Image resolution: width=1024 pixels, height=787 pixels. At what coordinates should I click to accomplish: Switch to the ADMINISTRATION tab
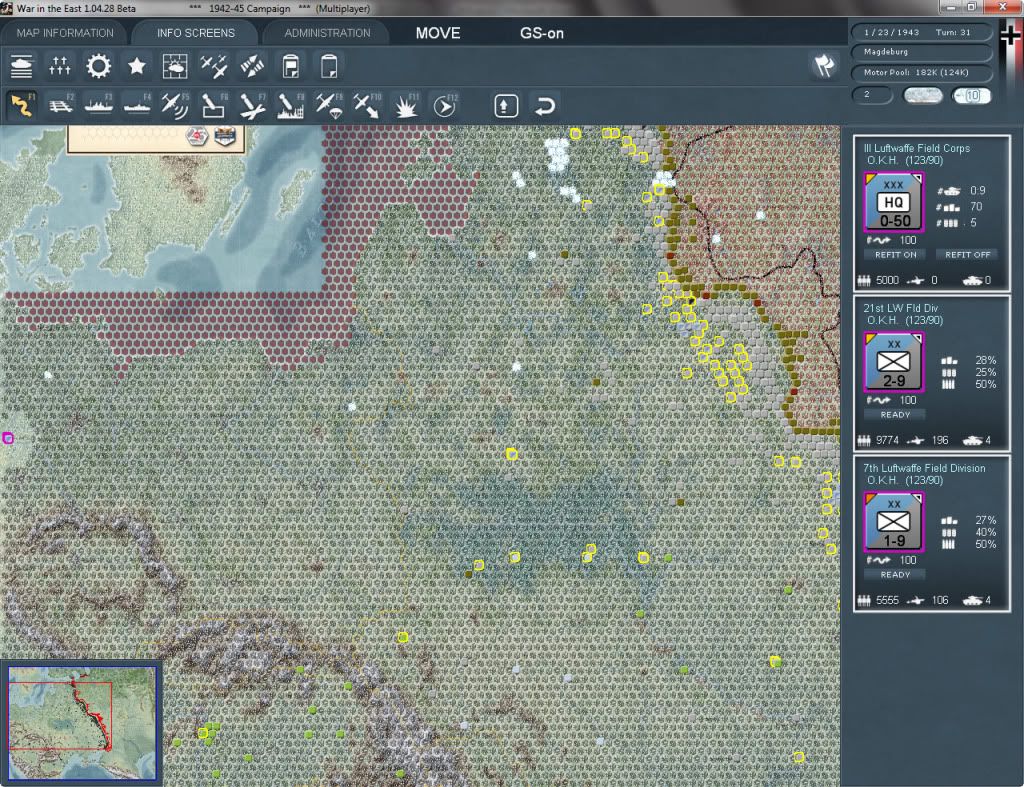327,33
